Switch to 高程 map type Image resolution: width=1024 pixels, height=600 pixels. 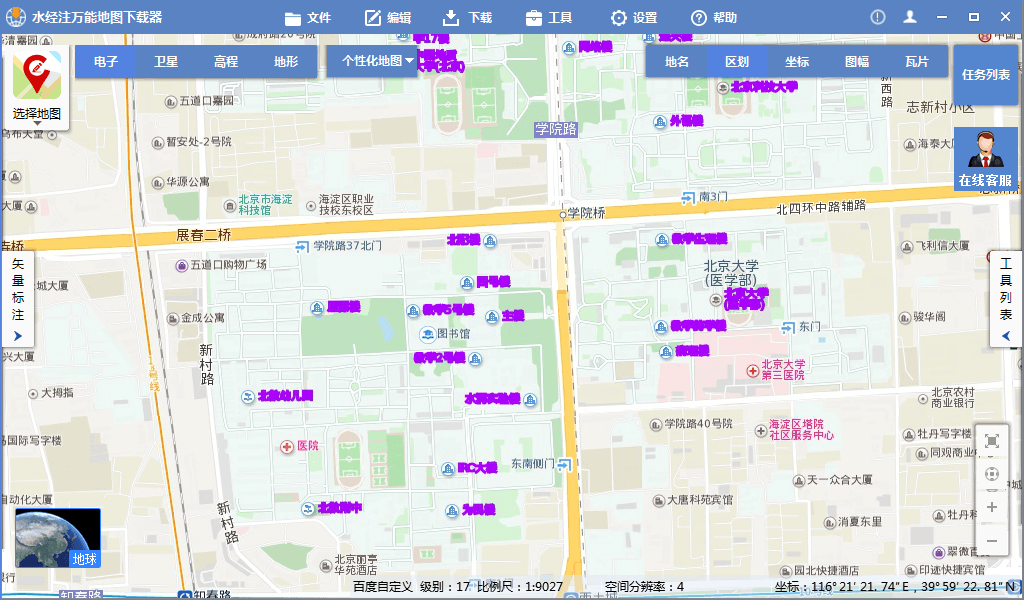225,61
